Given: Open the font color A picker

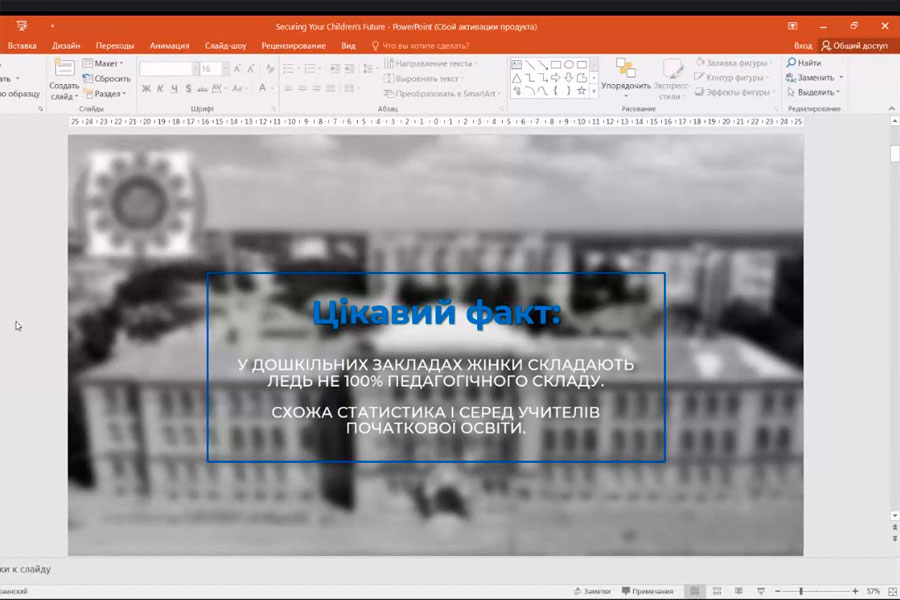Looking at the screenshot, I should pos(262,88).
